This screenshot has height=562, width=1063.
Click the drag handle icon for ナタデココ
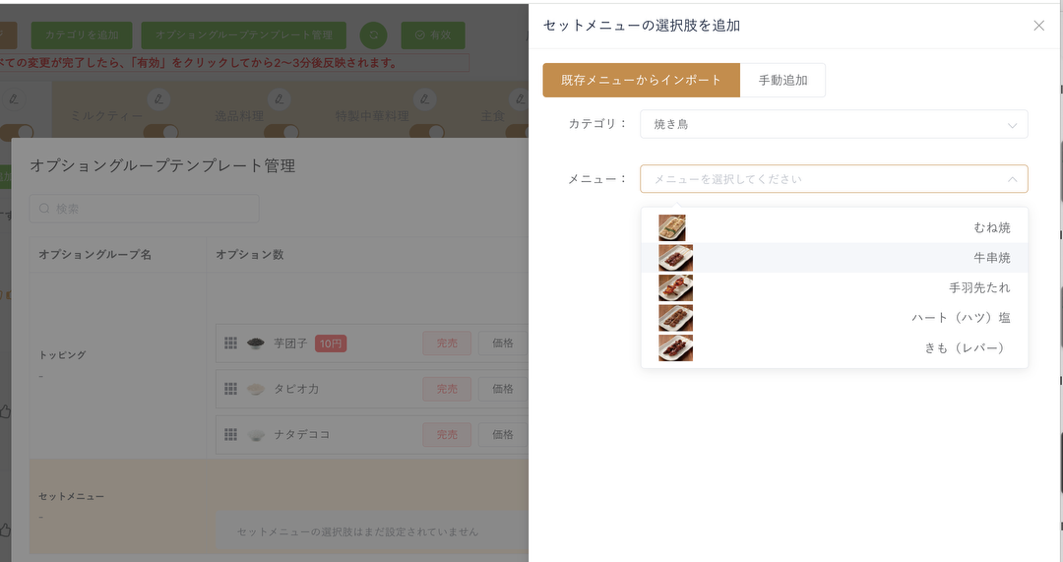(230, 435)
